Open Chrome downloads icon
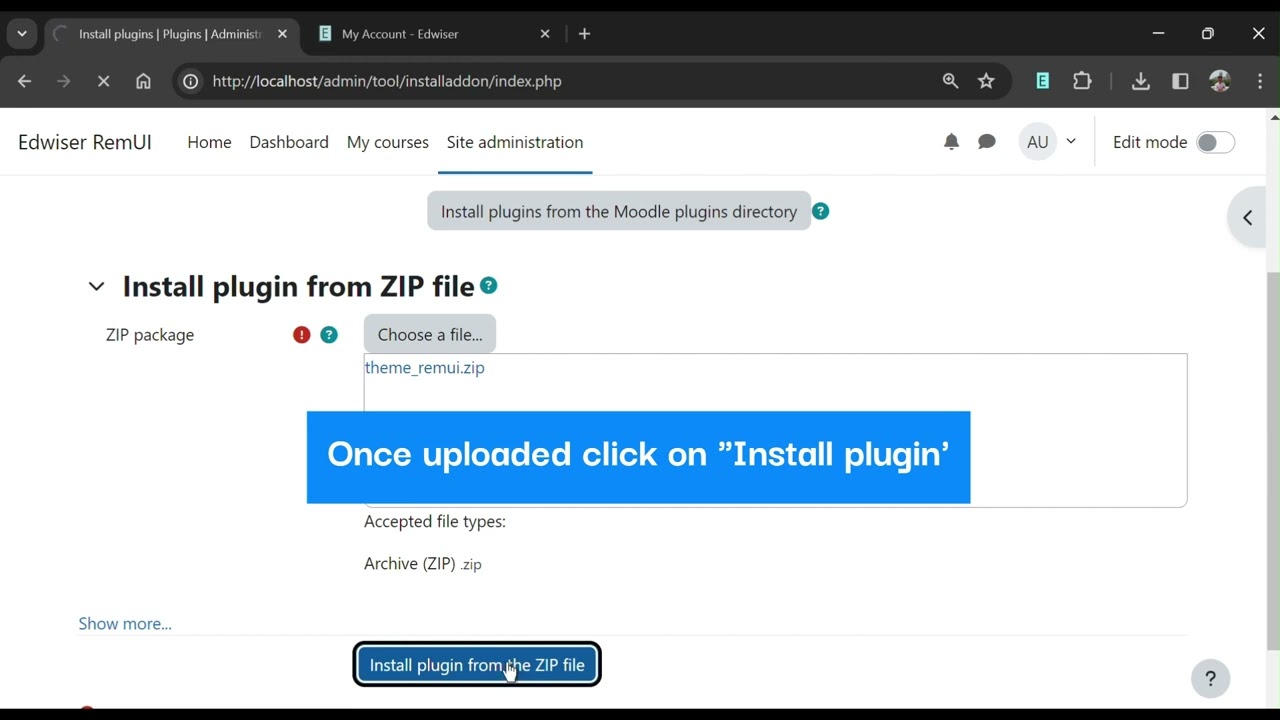 pos(1140,81)
